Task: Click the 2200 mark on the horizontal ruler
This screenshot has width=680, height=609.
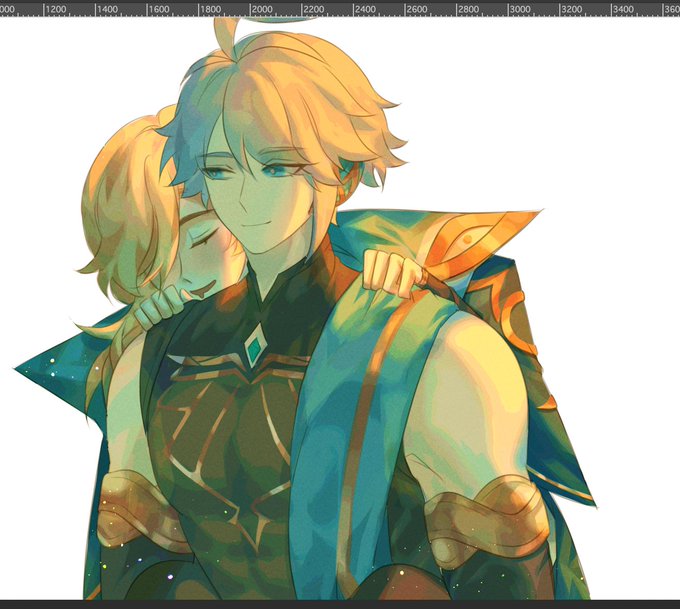Action: (x=314, y=10)
